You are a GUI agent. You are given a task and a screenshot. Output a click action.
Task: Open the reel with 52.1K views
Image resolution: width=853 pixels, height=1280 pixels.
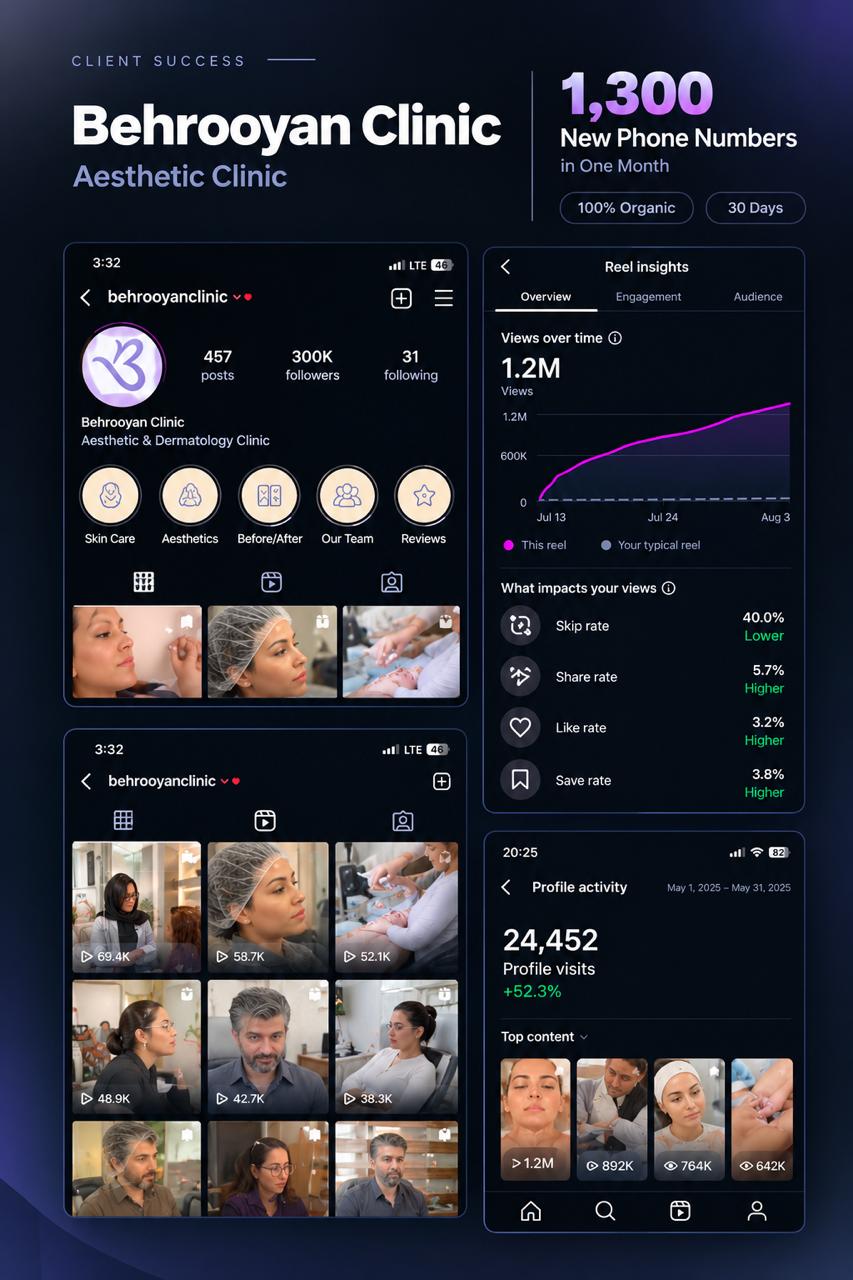(397, 907)
